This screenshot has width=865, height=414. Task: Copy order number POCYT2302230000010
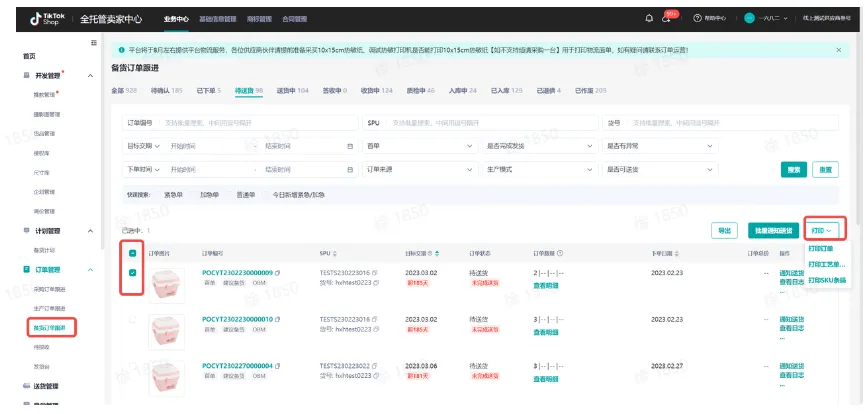pos(278,319)
